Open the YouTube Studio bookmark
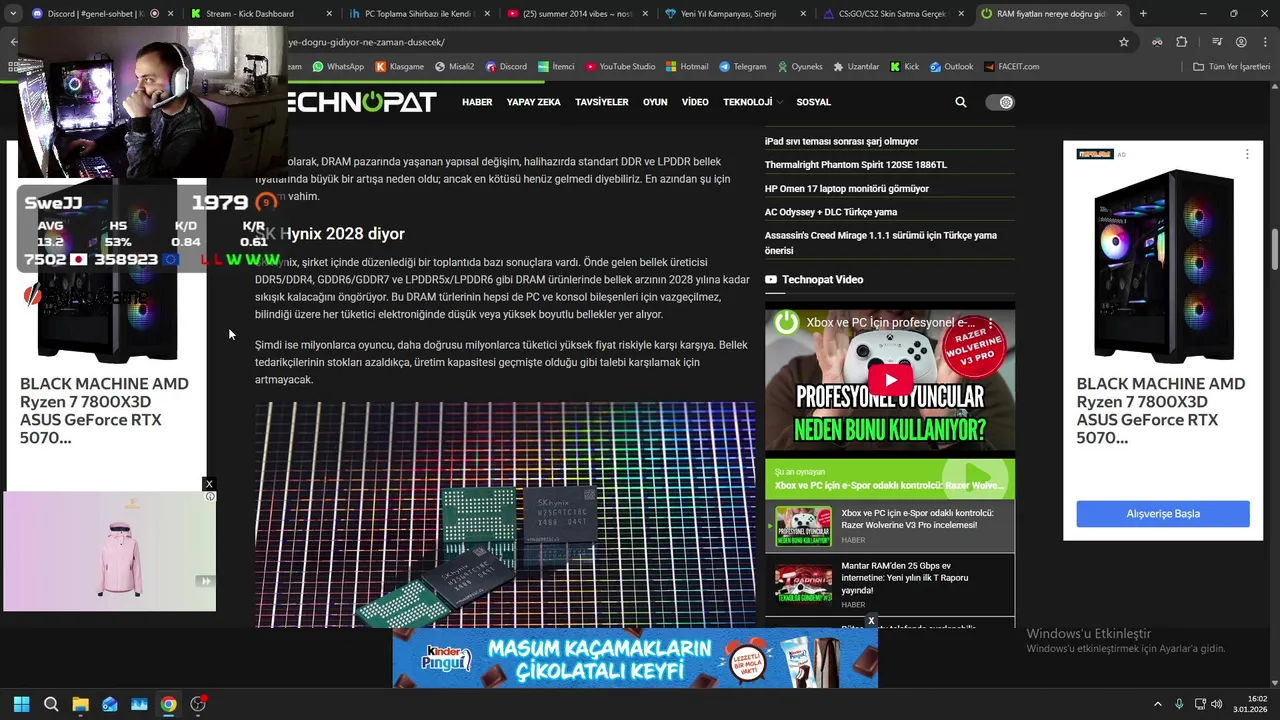Image resolution: width=1280 pixels, height=720 pixels. pos(620,67)
